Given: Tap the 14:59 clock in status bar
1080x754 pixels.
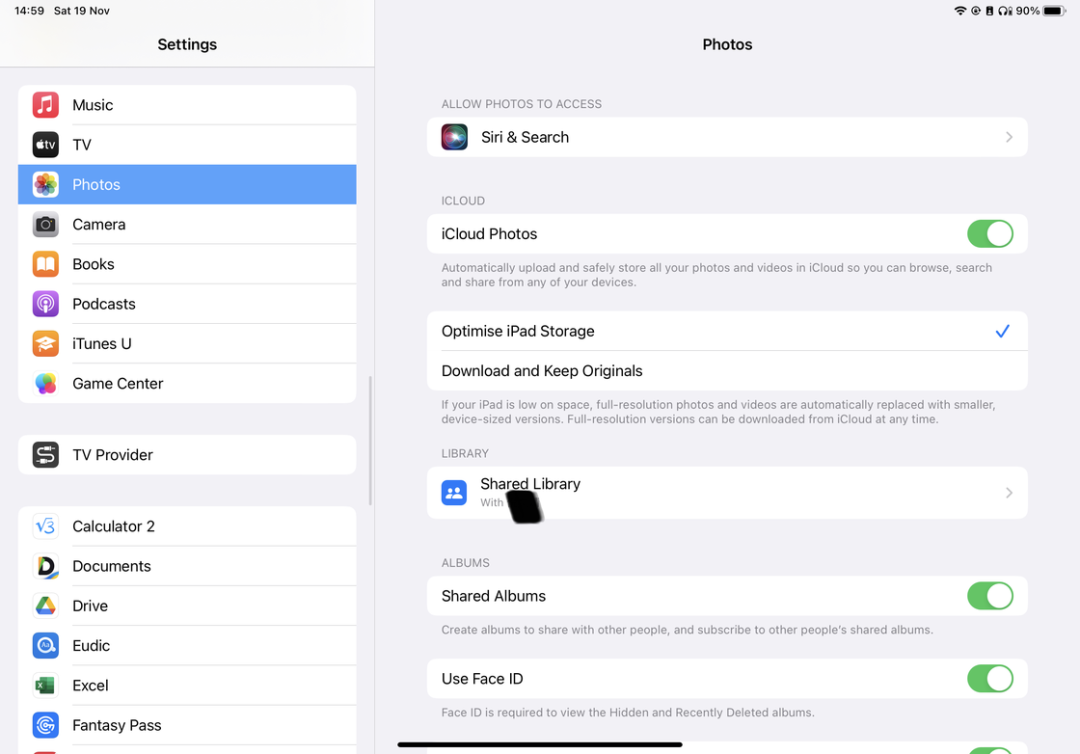Looking at the screenshot, I should [29, 10].
